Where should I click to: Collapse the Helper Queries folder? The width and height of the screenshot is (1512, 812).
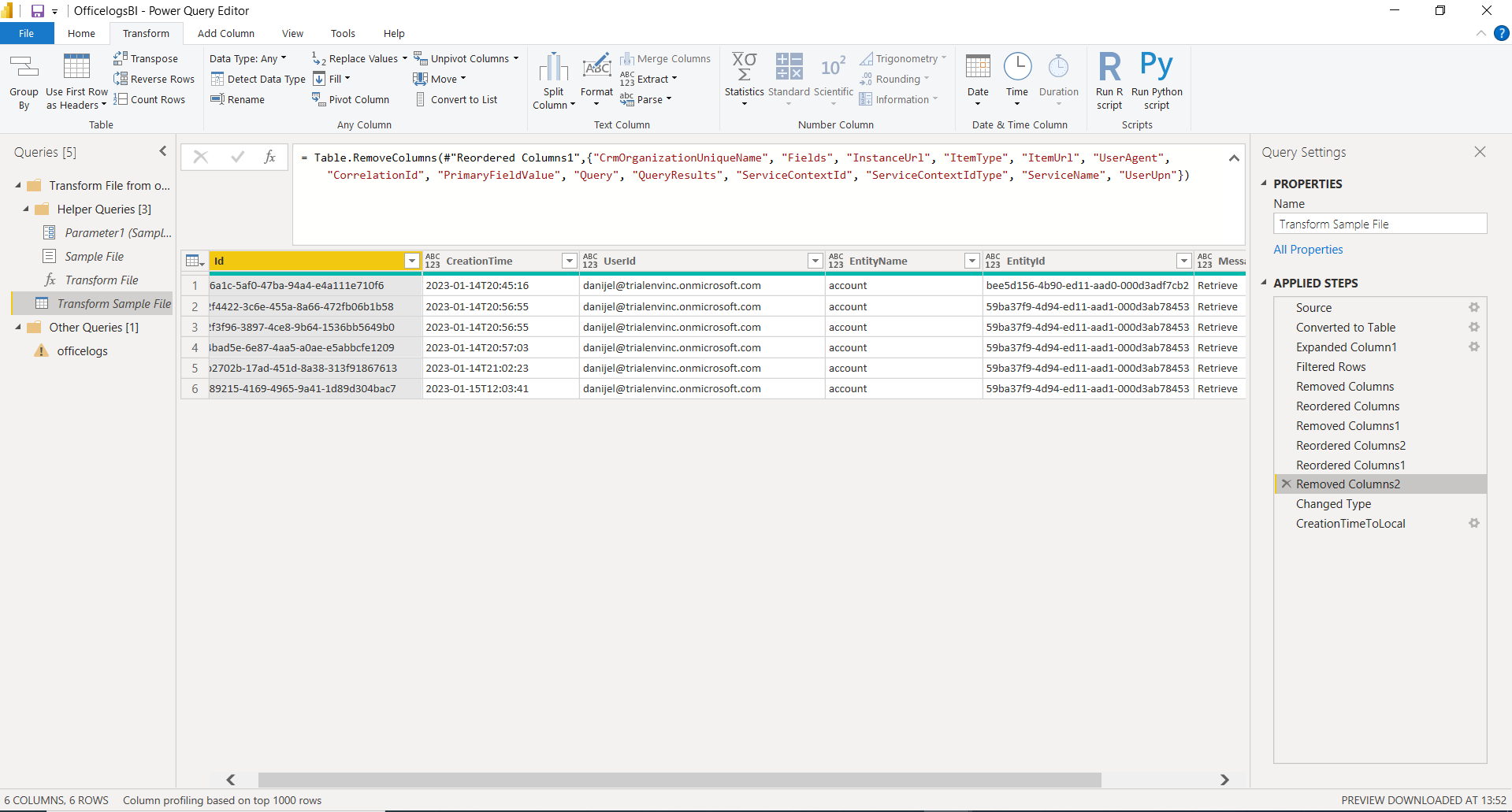[26, 209]
